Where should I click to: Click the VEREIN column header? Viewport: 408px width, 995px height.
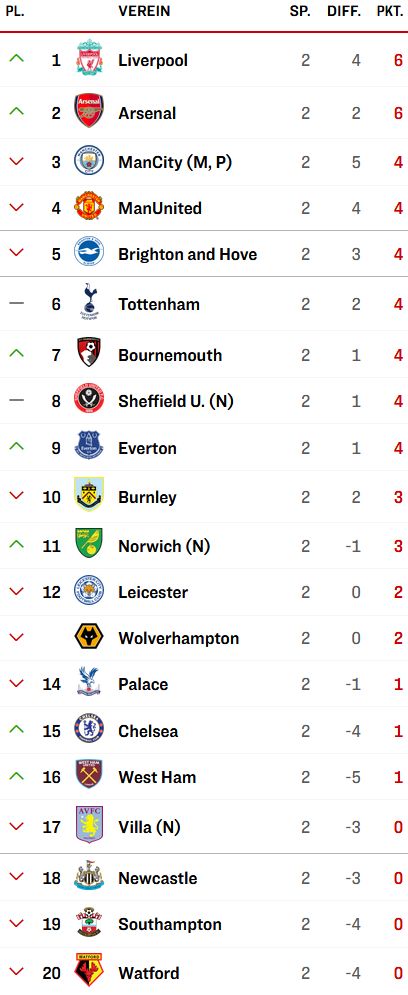tap(144, 12)
